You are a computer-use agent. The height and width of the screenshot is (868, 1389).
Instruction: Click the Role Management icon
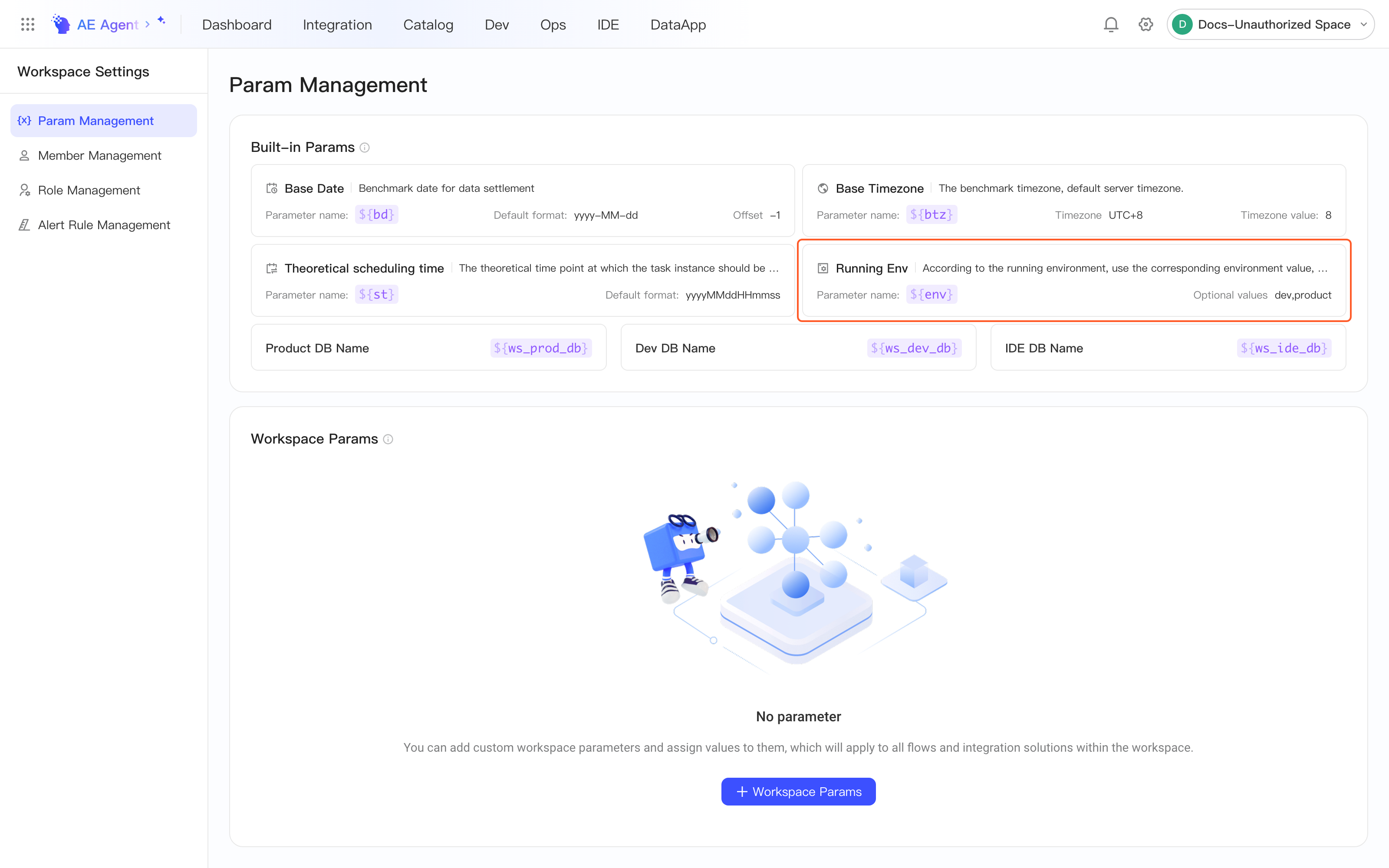pos(24,190)
